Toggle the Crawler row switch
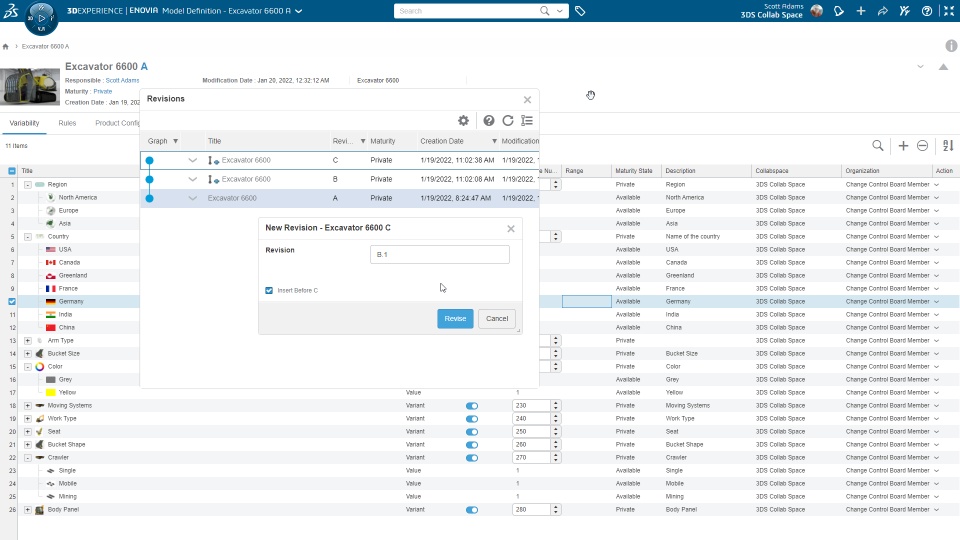This screenshot has height=540, width=960. point(471,458)
